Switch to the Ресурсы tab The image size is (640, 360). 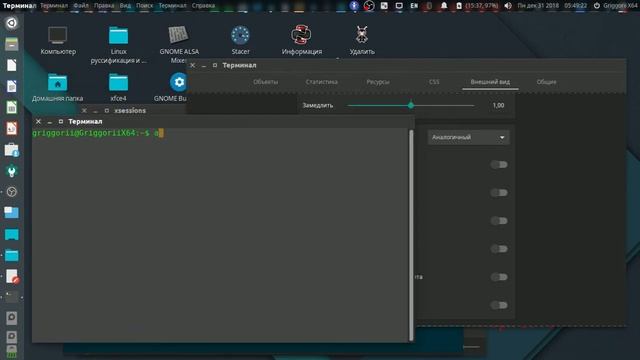378,82
